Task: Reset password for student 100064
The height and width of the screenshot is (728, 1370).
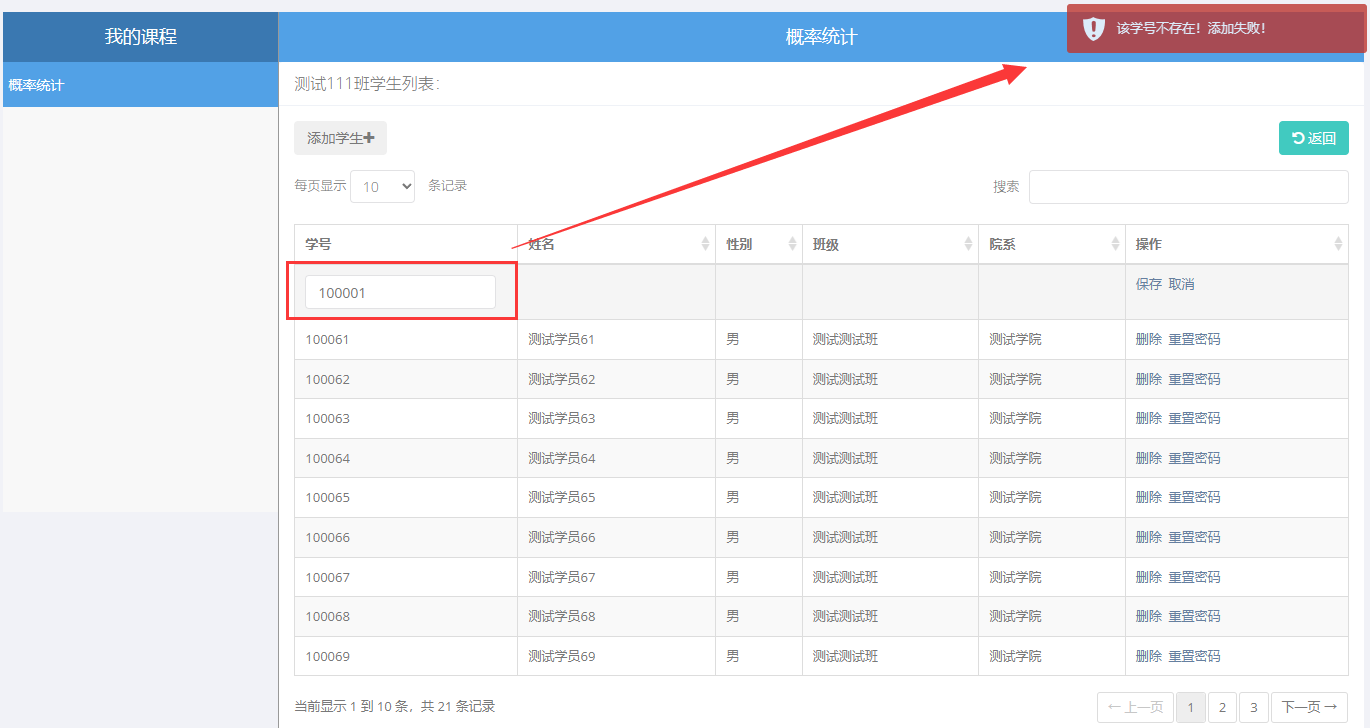Action: tap(1195, 458)
